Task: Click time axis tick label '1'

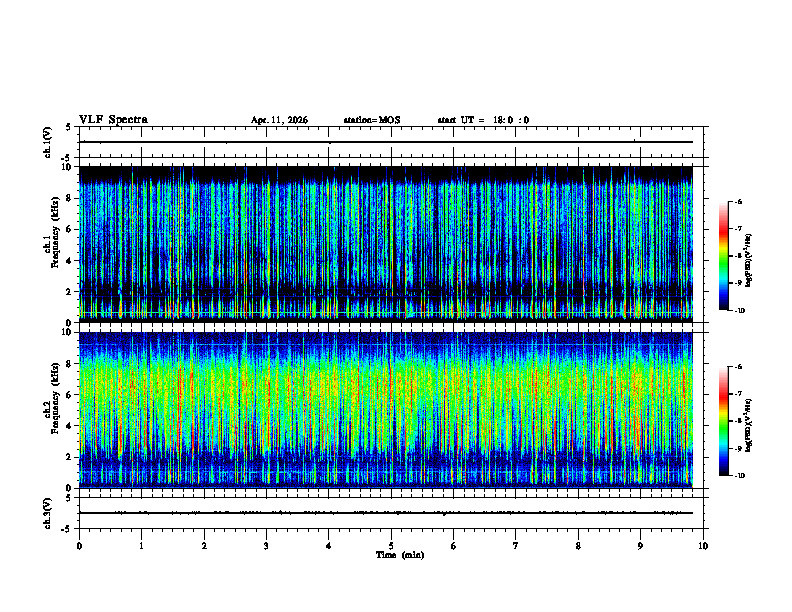Action: click(x=142, y=546)
